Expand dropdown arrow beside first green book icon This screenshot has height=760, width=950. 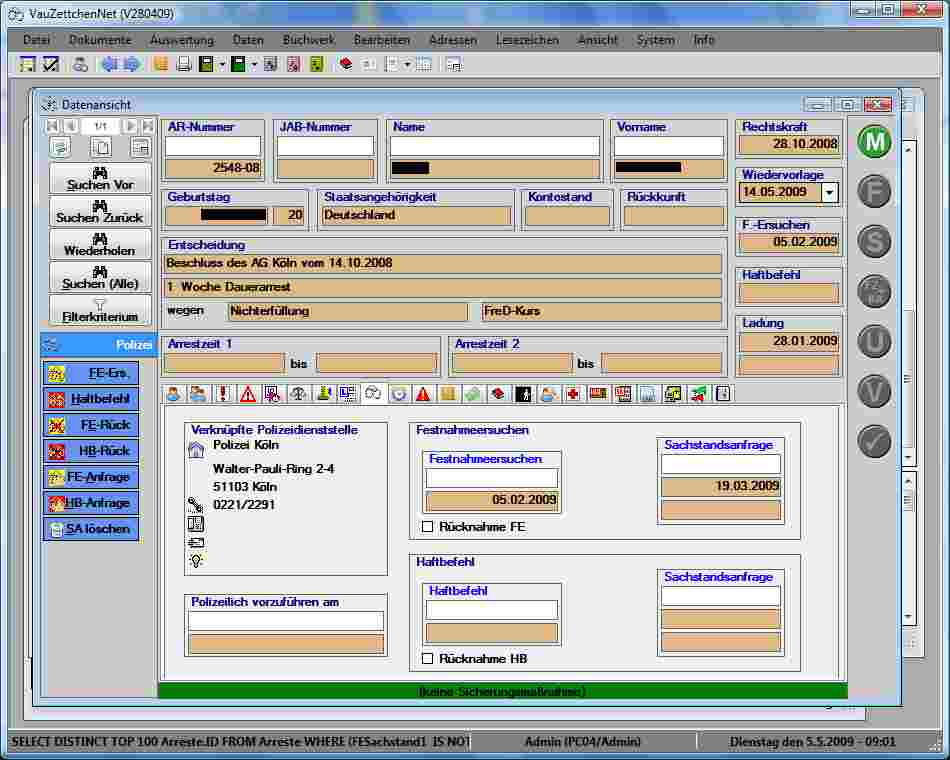click(222, 64)
